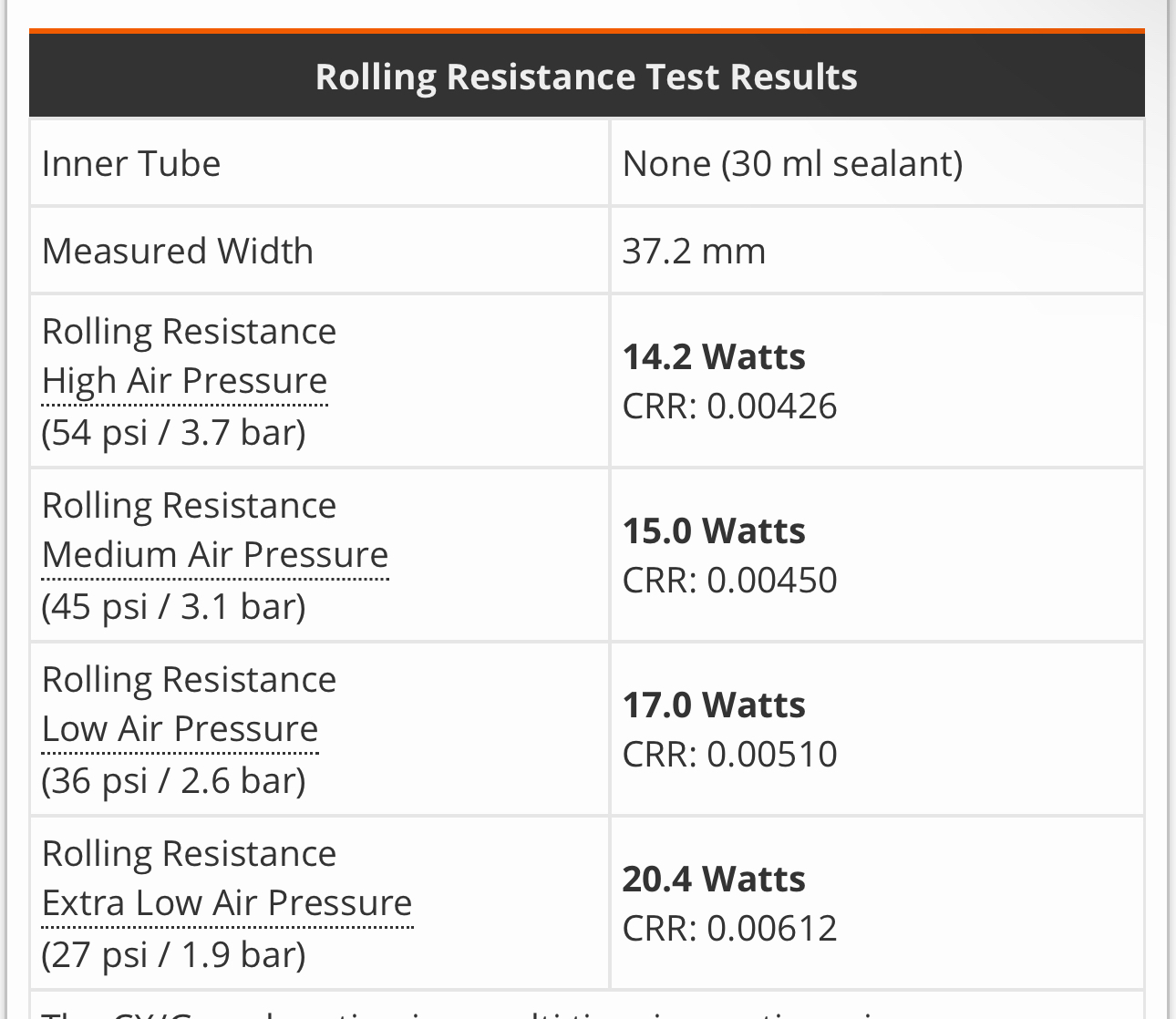This screenshot has height=1019, width=1176.
Task: Select the CRR: 0.00612 value
Action: [729, 929]
